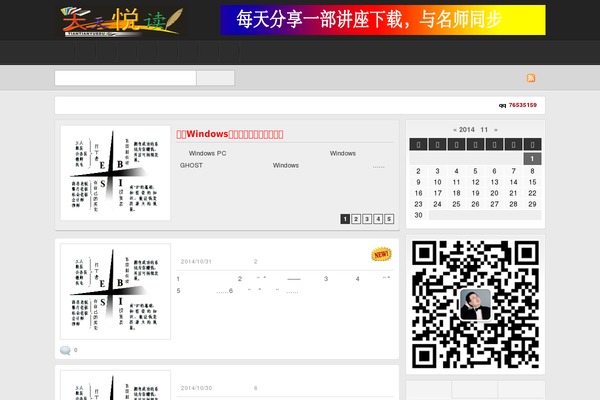Click the QR code image
600x400 pixels.
[x=475, y=305]
